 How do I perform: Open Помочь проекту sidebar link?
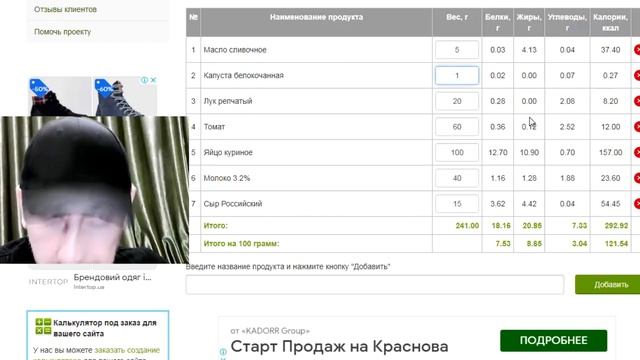[62, 31]
